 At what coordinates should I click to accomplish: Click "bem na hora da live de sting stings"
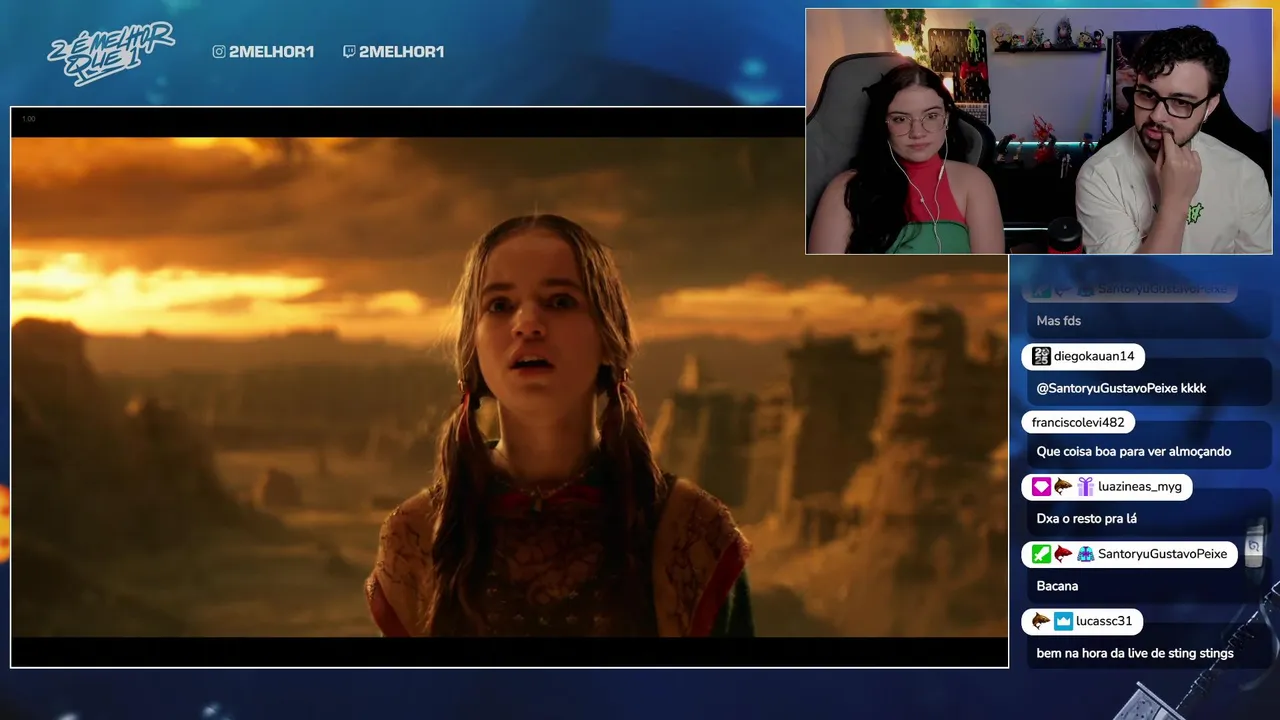[1135, 654]
